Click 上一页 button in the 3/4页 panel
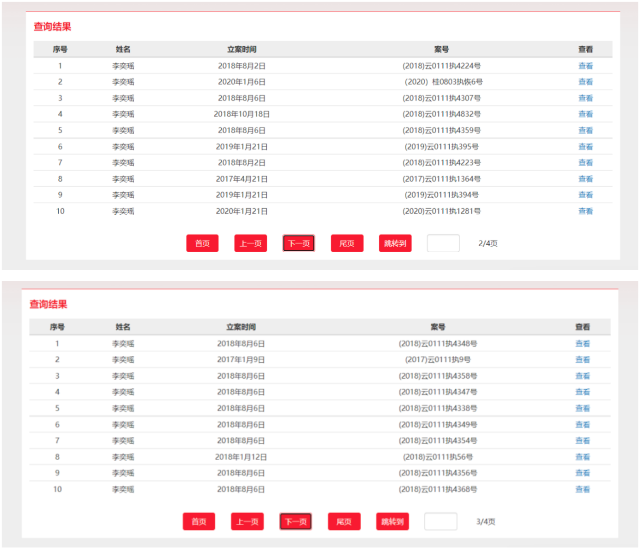 248,521
